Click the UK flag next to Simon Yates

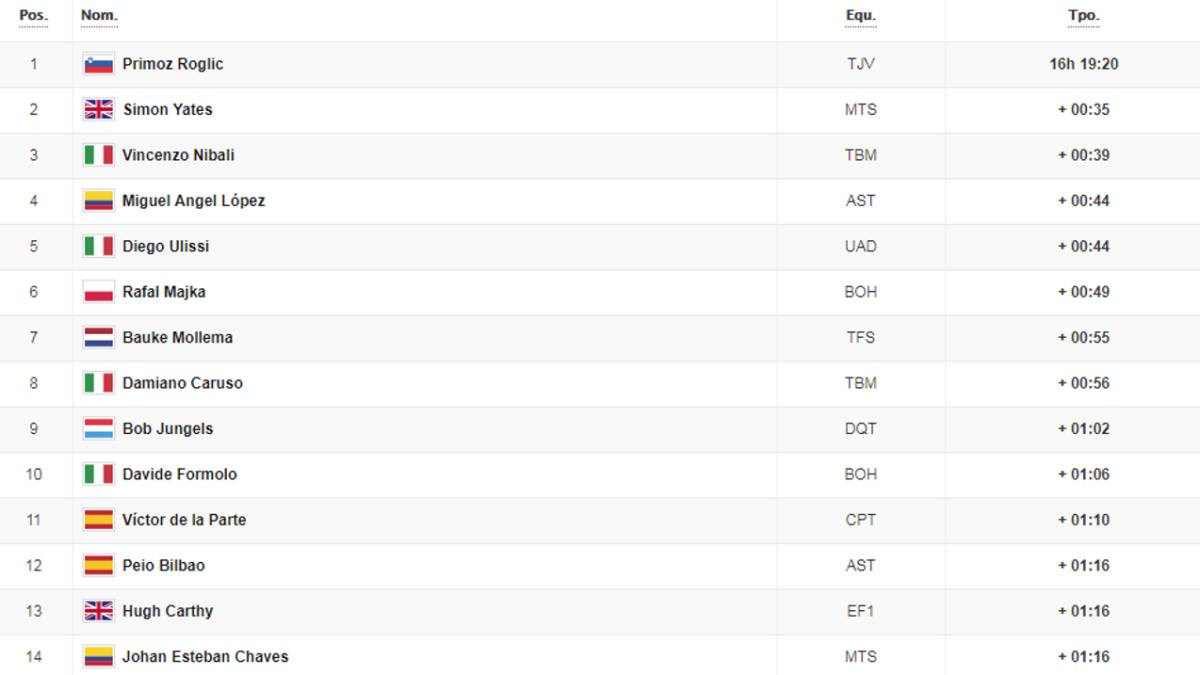tap(98, 110)
